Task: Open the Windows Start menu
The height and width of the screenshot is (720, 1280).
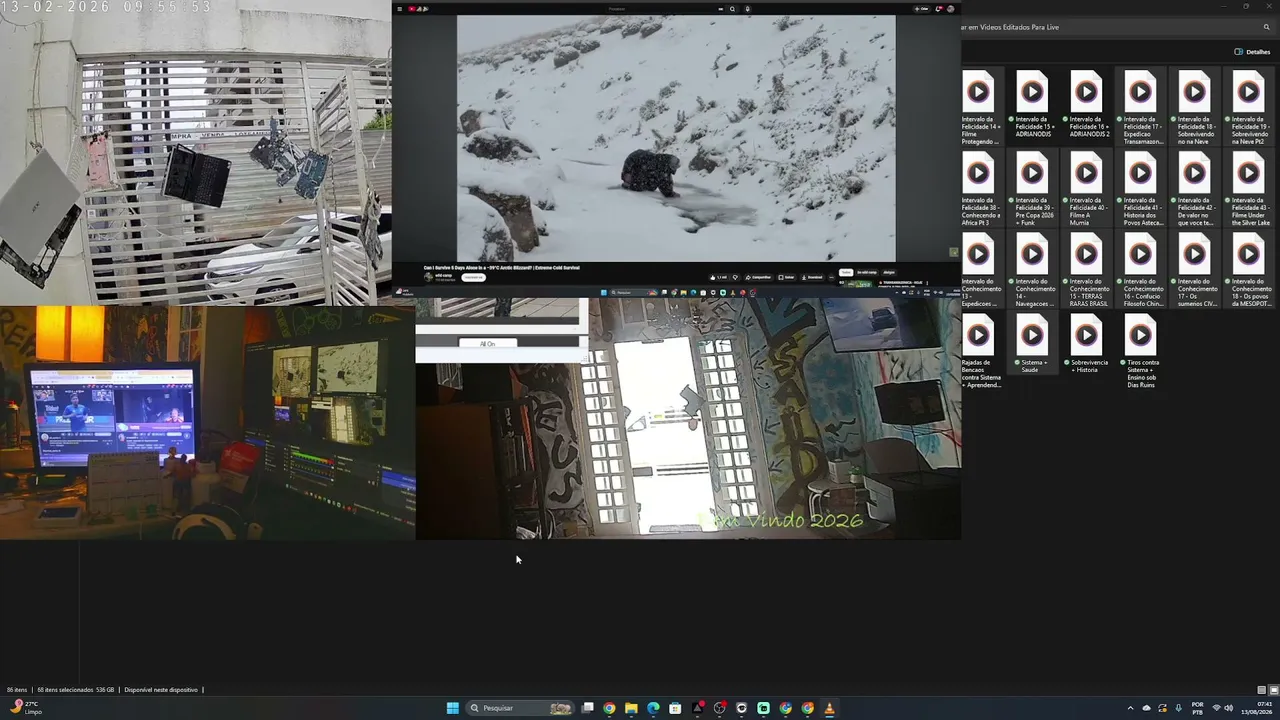Action: (x=453, y=708)
